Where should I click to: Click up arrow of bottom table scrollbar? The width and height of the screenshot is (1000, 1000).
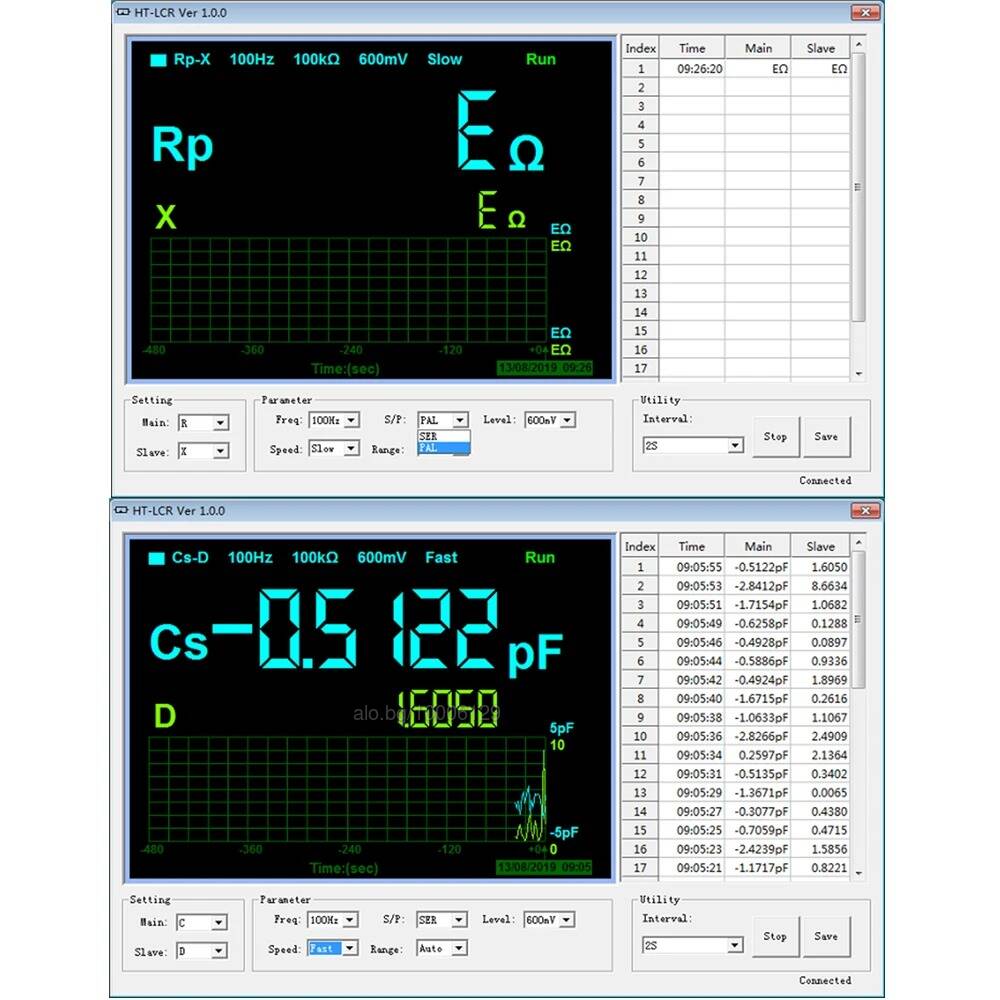(x=859, y=543)
